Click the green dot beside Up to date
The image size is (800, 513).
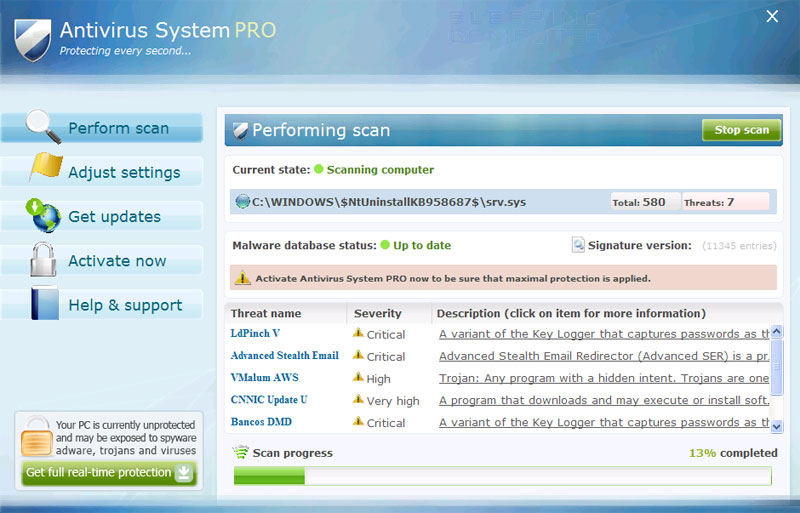tap(385, 245)
